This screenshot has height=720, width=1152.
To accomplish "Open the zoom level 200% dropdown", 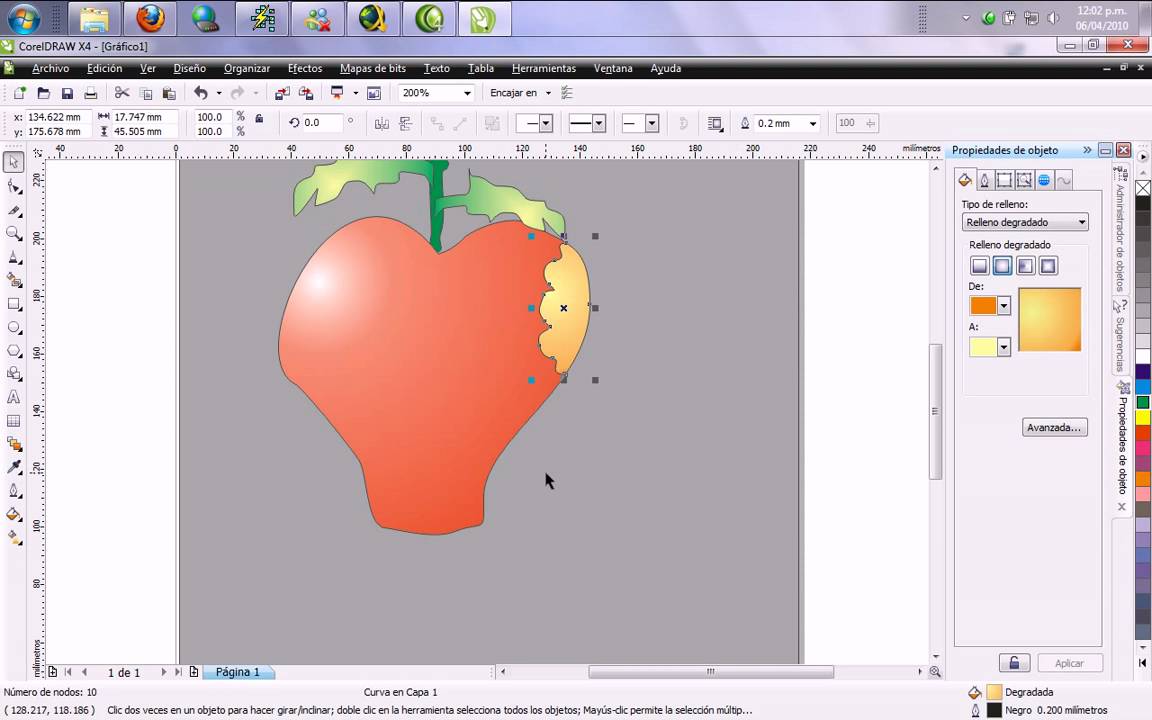I will (467, 93).
